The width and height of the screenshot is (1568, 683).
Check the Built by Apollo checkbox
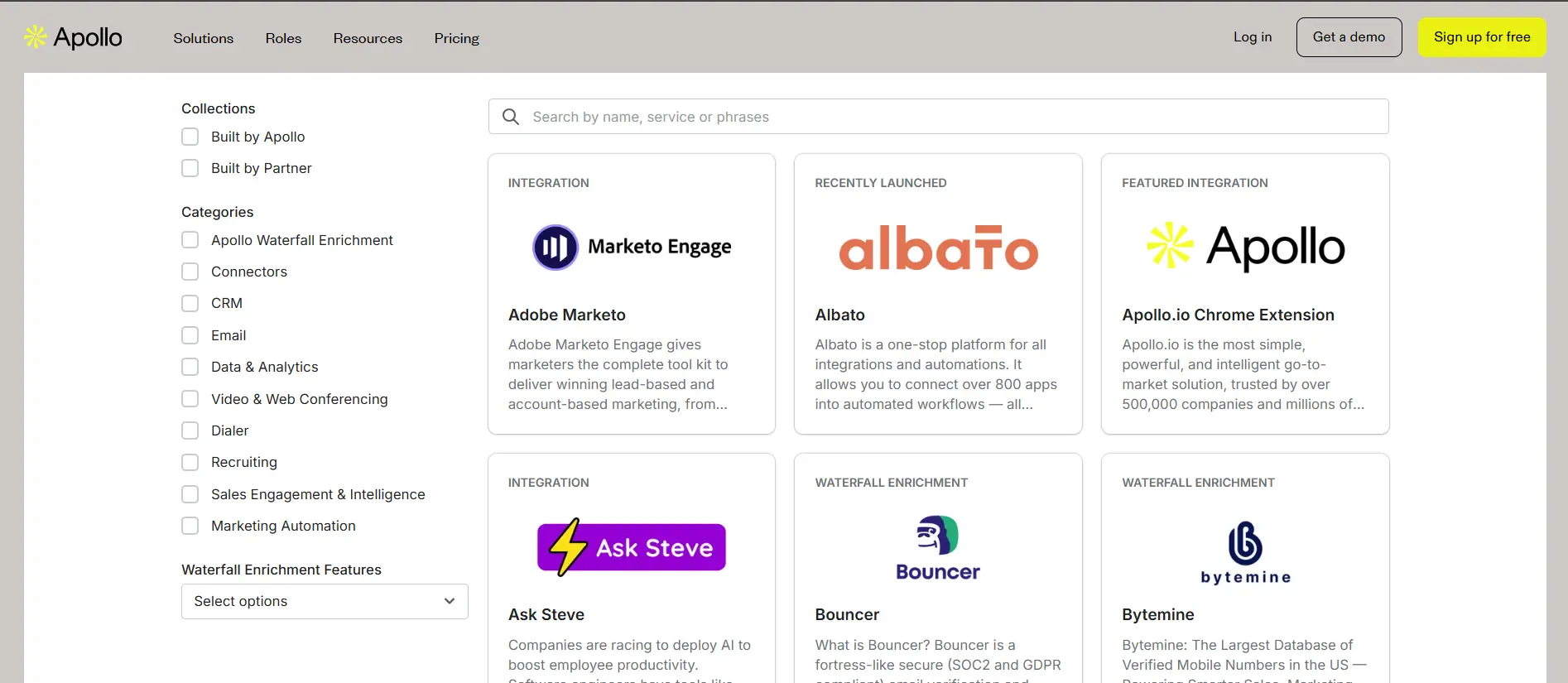(190, 137)
